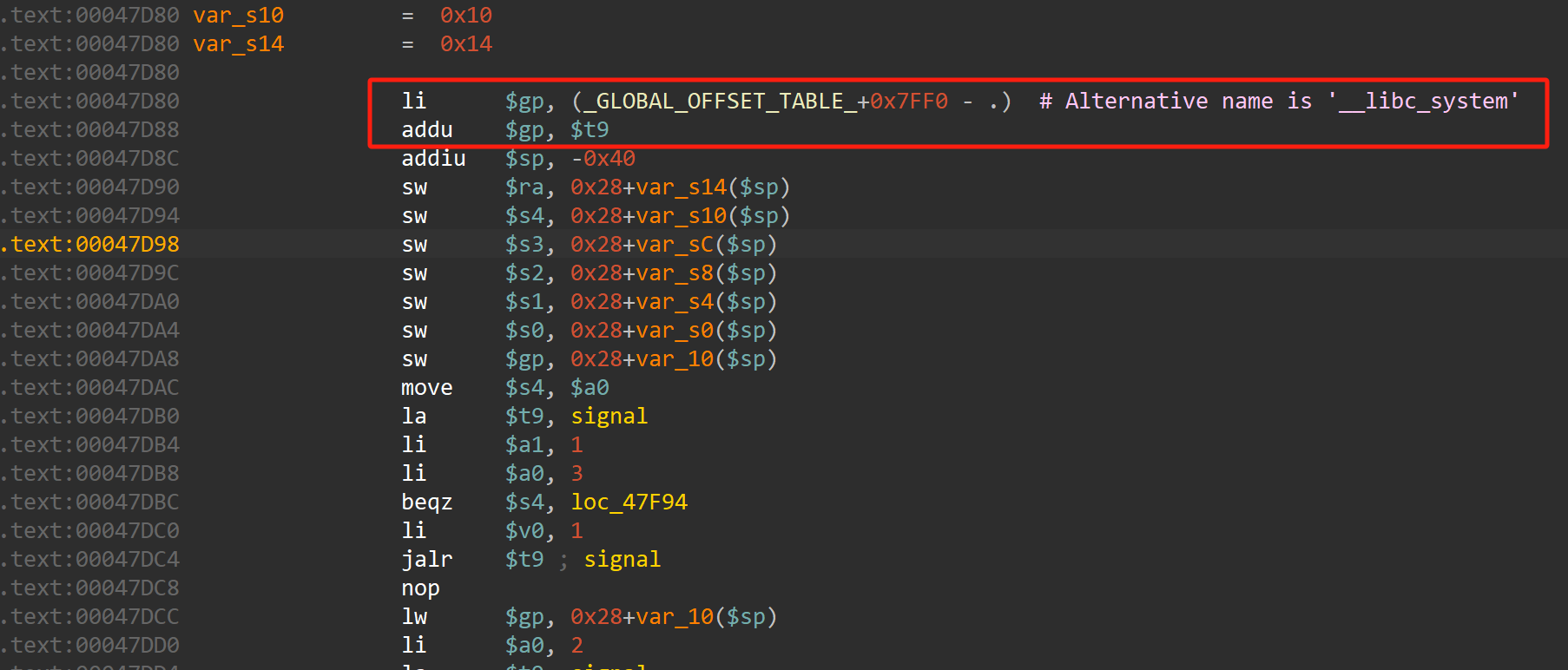Click the var_s10 variable definition name

pyautogui.click(x=238, y=16)
